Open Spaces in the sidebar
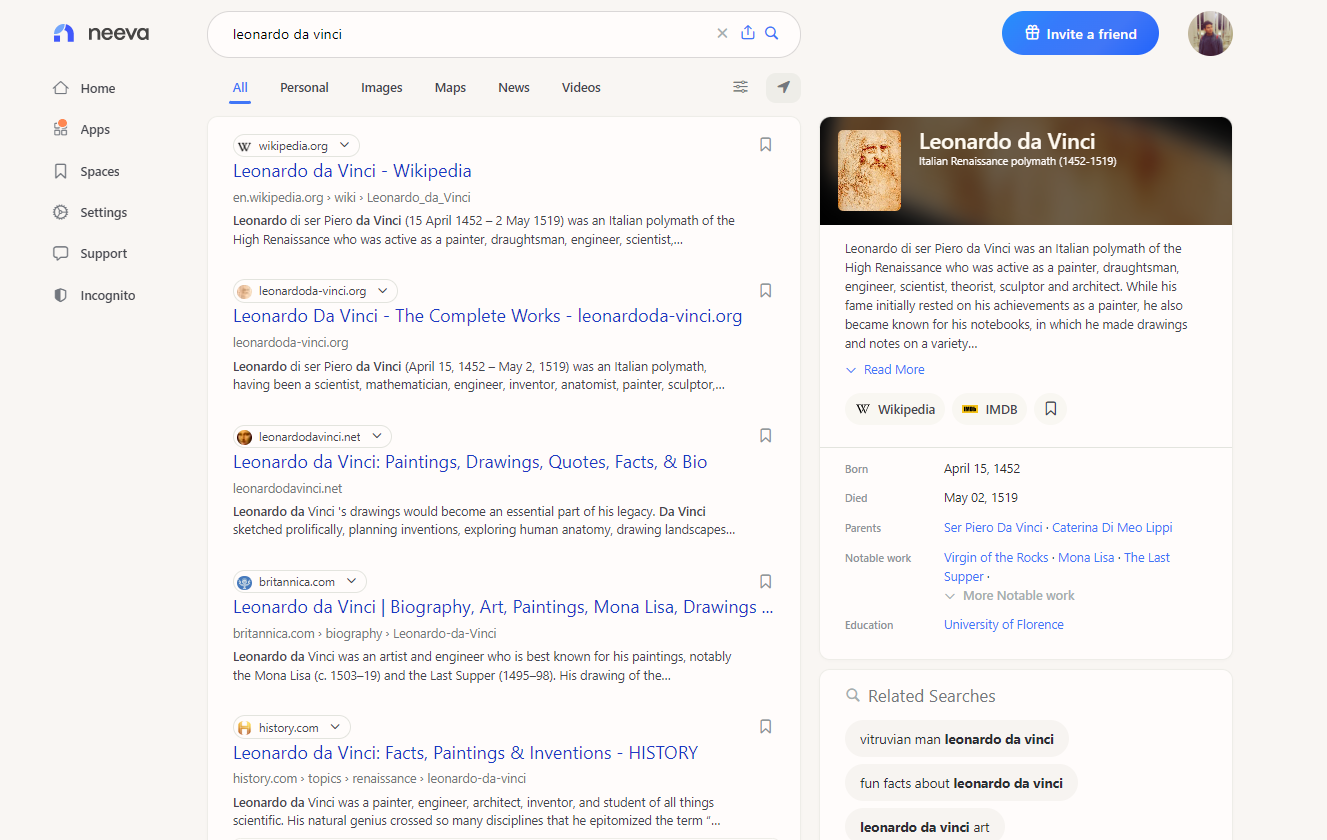This screenshot has width=1327, height=840. (86, 171)
